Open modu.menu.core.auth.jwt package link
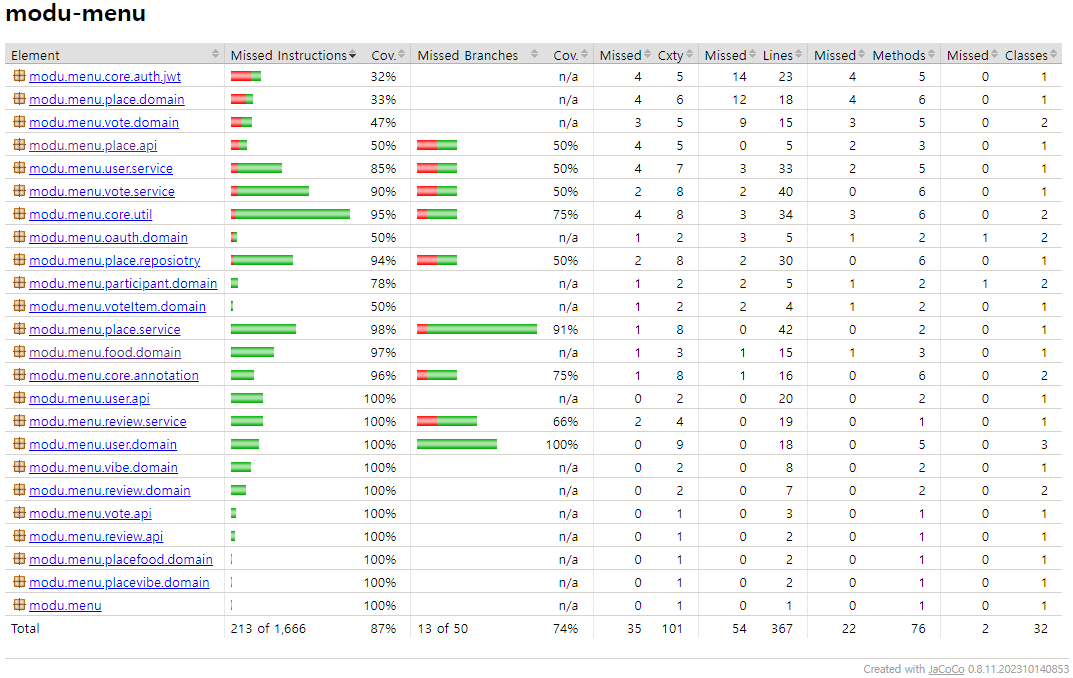Screen dimensions: 1073x678 (105, 77)
